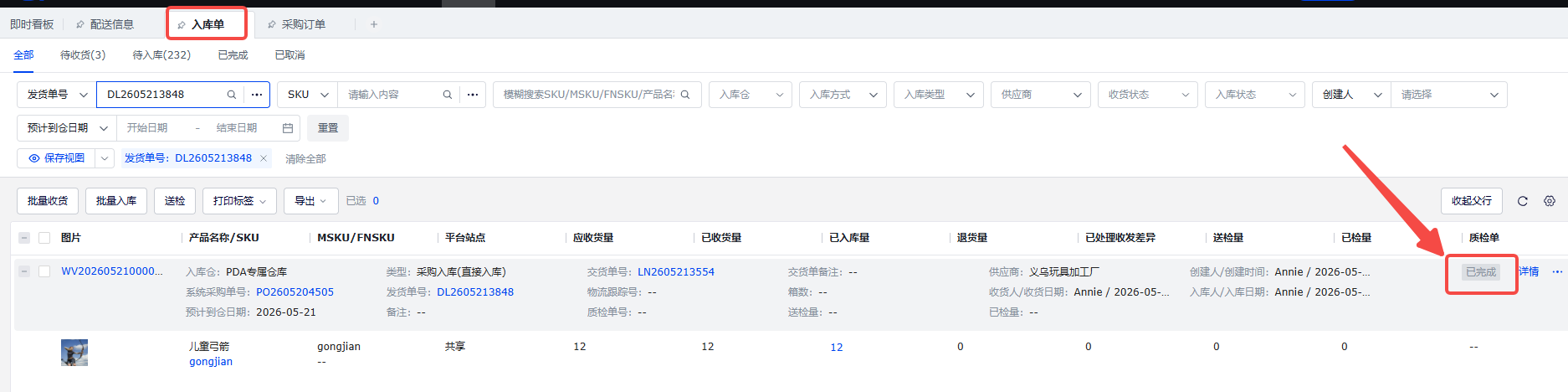Switch to the 待入库(232) tab

161,55
